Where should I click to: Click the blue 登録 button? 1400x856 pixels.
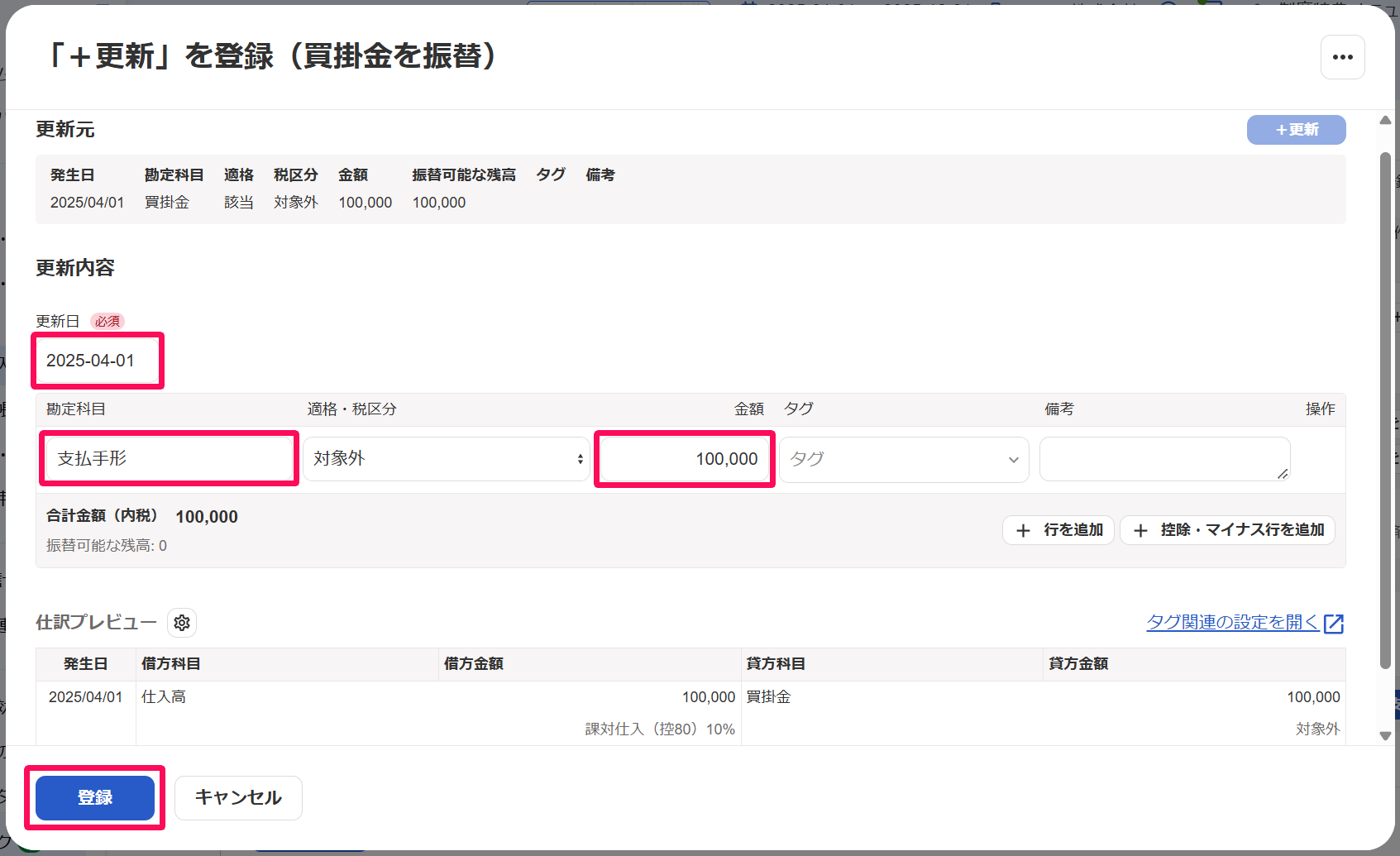[95, 797]
